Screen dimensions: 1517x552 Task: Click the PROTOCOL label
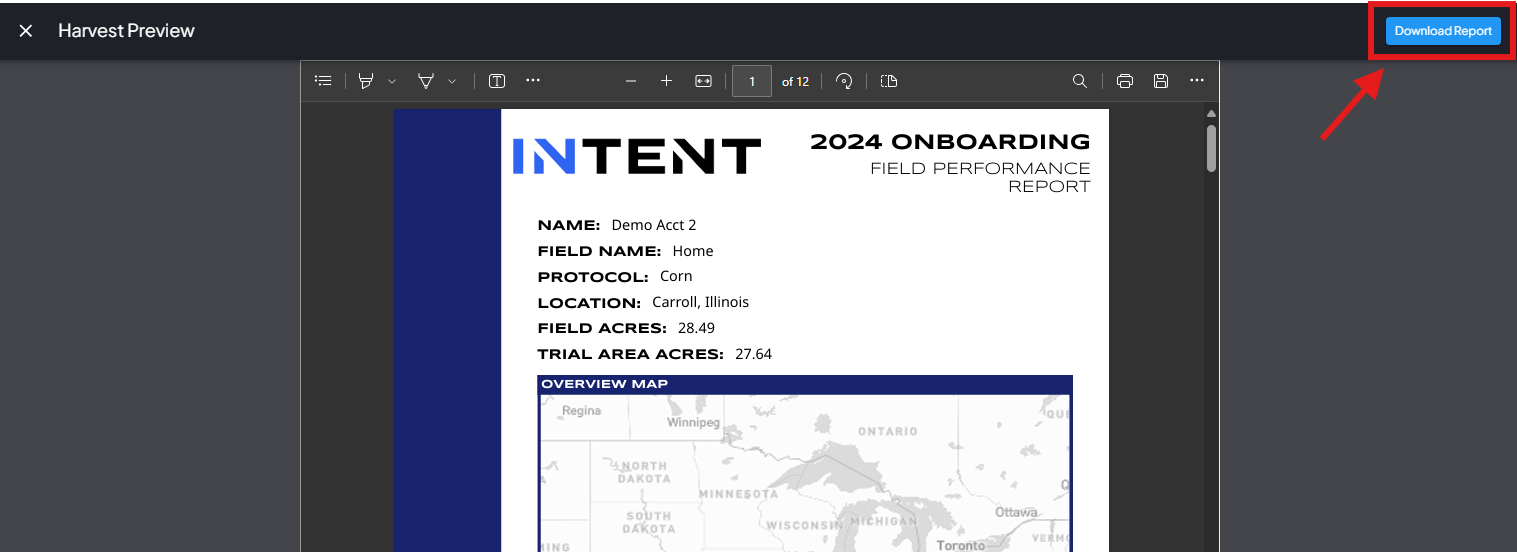coord(593,277)
